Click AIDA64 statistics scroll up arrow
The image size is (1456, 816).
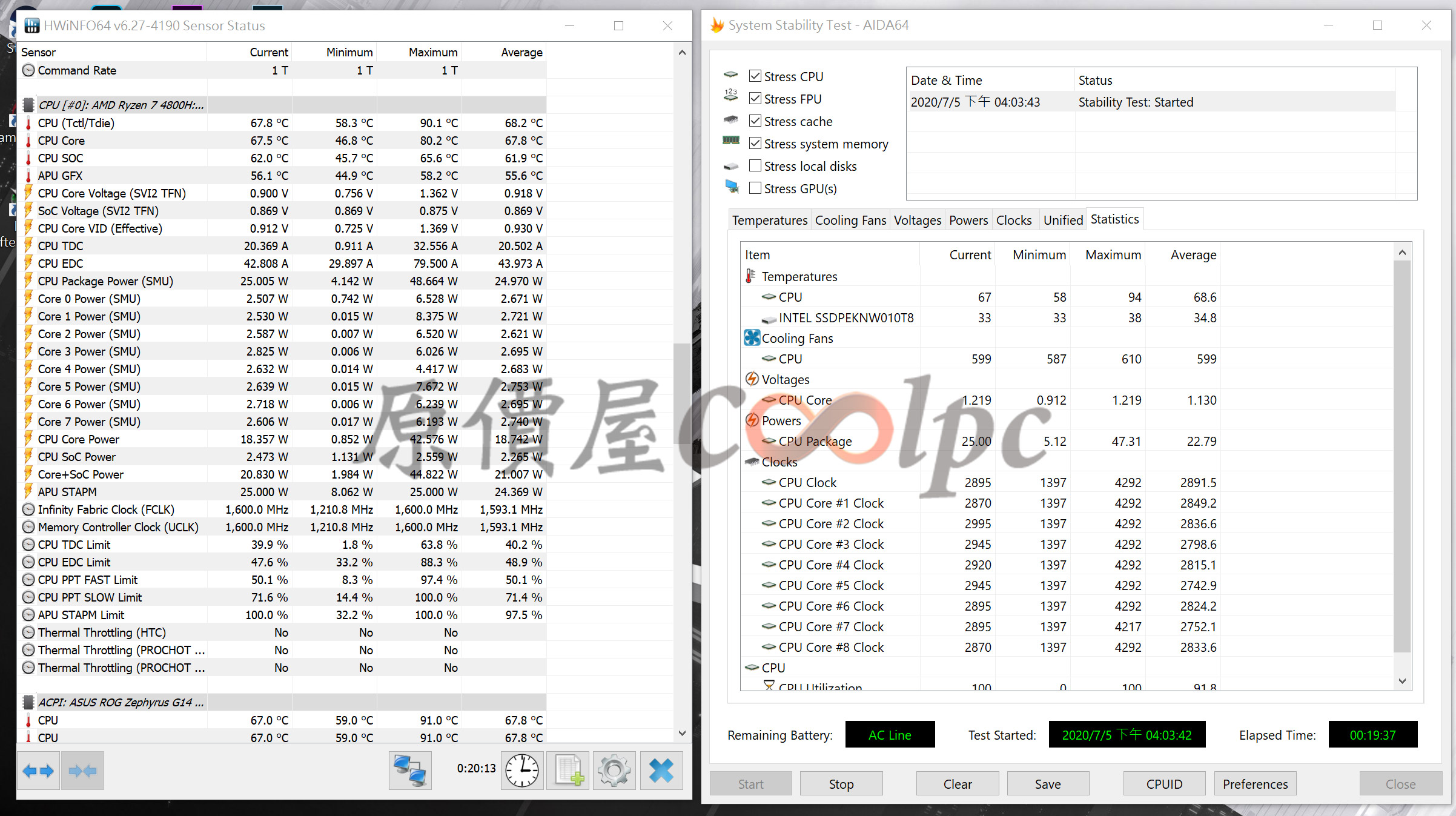tap(1402, 253)
